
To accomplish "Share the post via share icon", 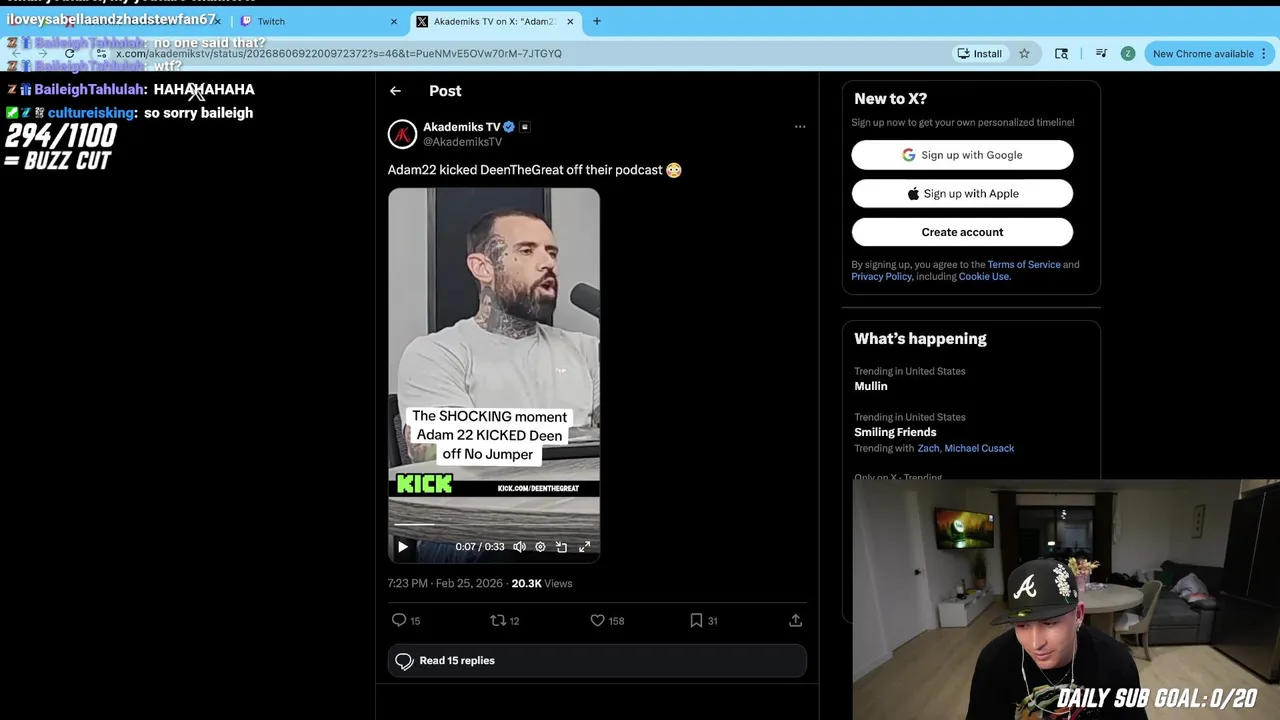I will click(796, 620).
